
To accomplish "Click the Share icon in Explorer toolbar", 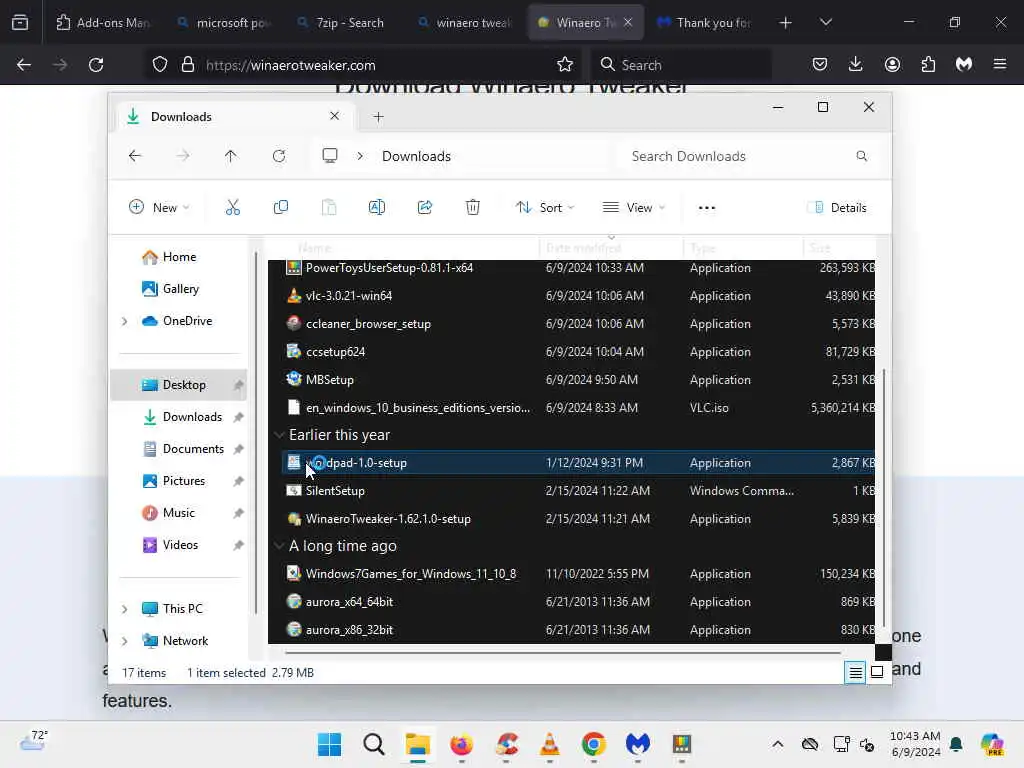I will (x=425, y=208).
